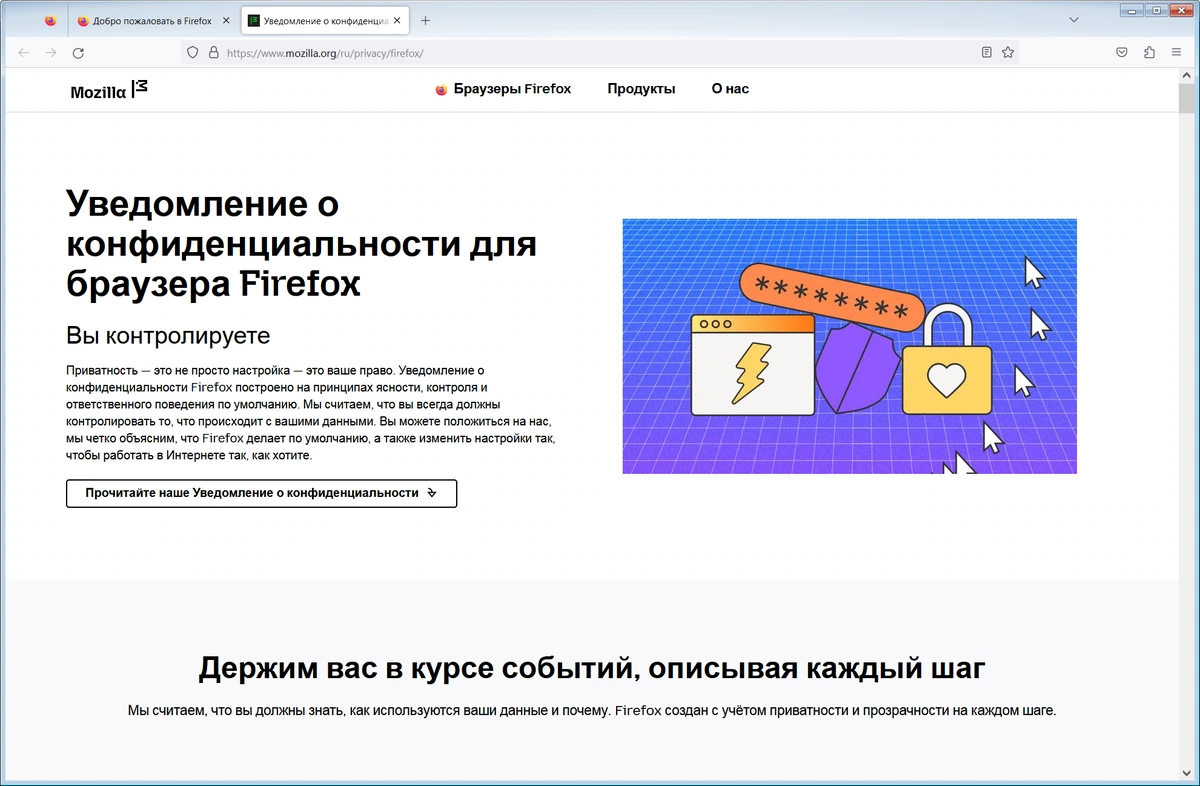Toggle Reader View icon
This screenshot has width=1200, height=786.
987,53
